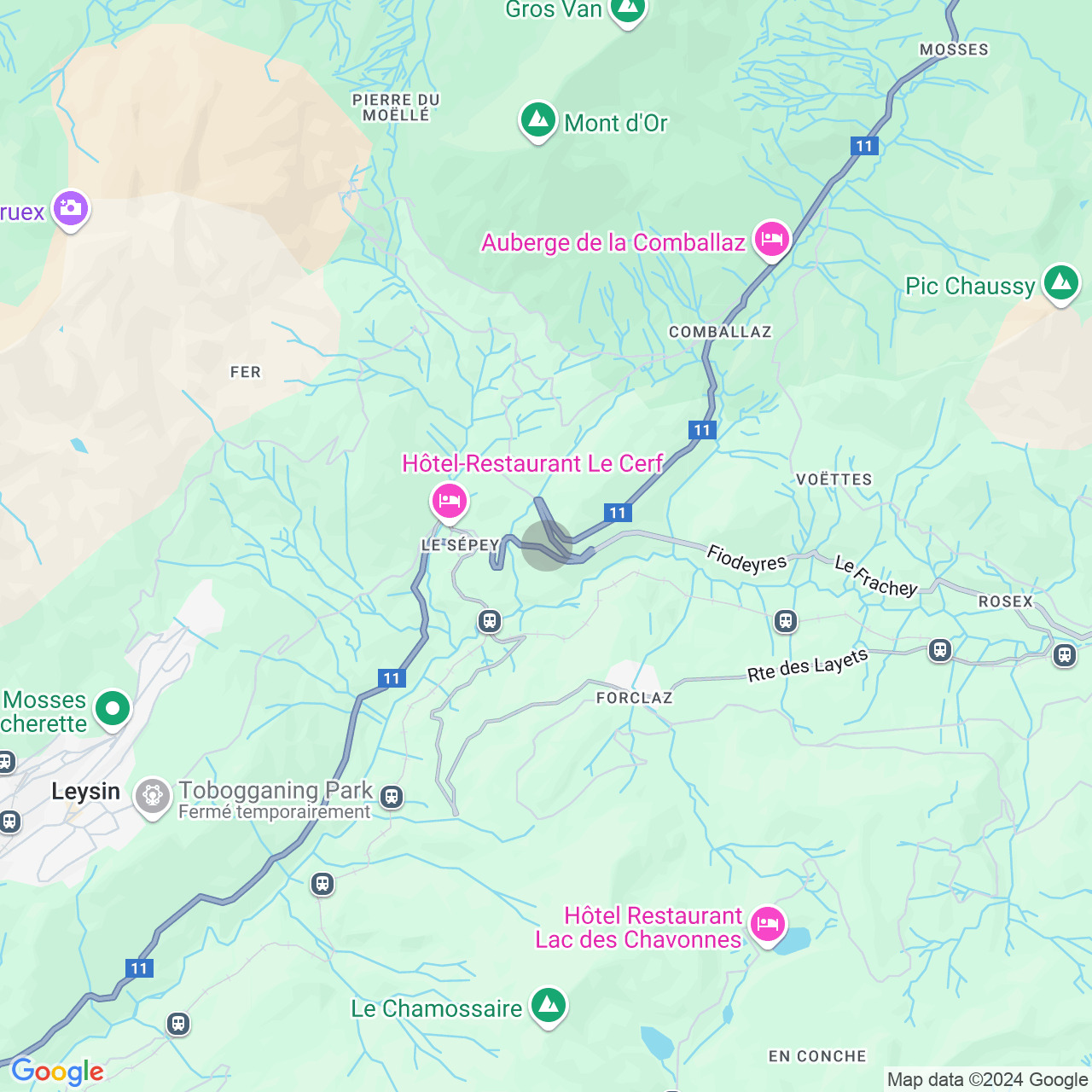Image resolution: width=1092 pixels, height=1092 pixels.
Task: Select the Leysin town label
Action: pyautogui.click(x=85, y=792)
